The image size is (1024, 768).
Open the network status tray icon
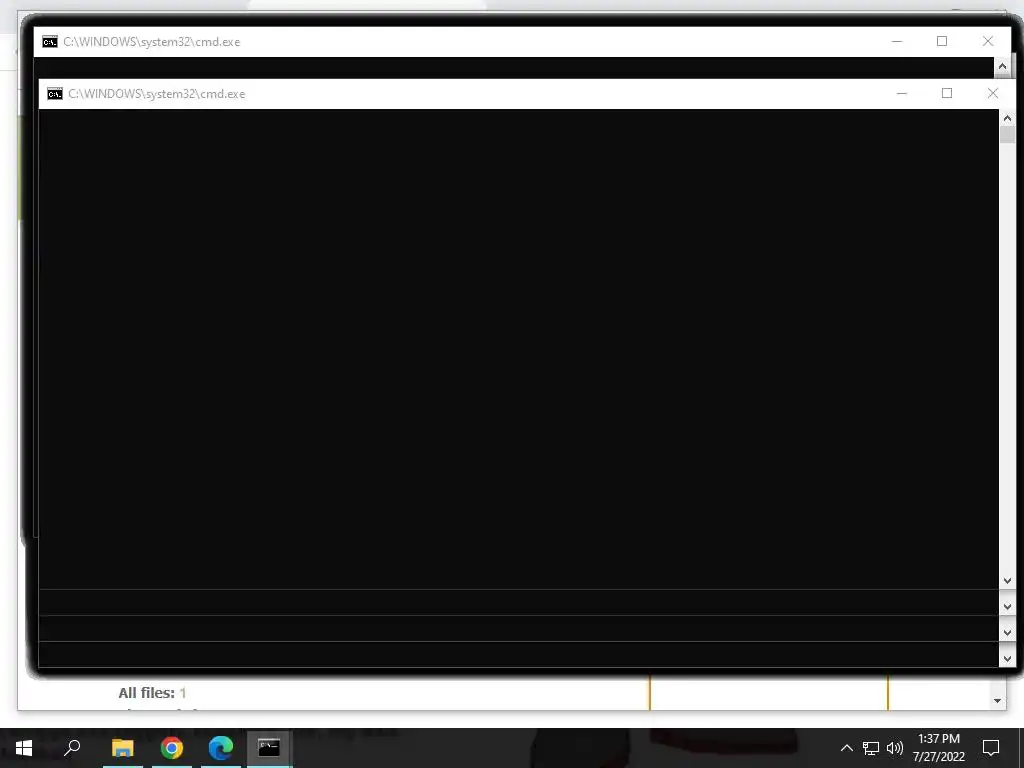[x=871, y=748]
